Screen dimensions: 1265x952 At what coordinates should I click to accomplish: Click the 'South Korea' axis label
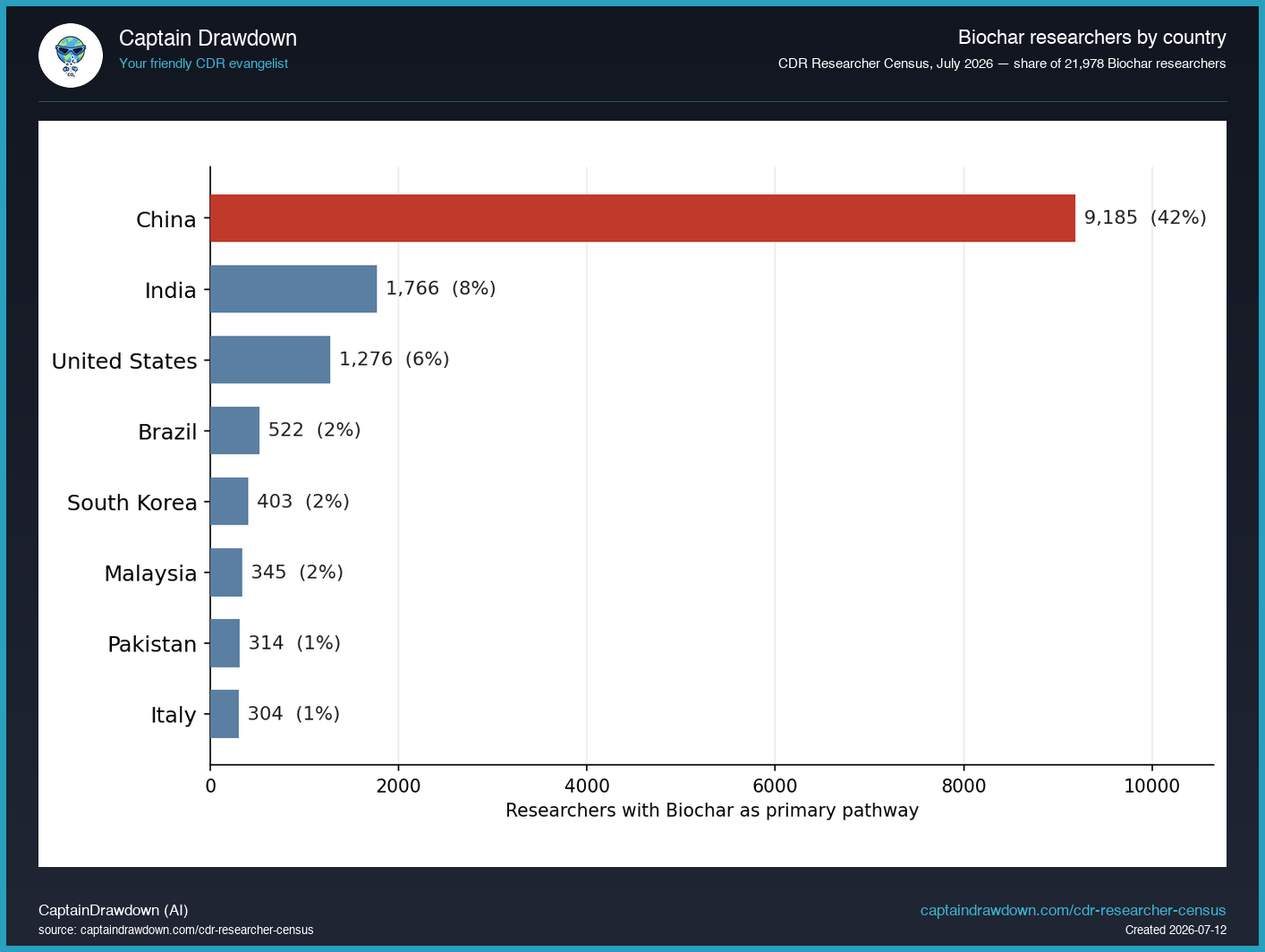coord(132,503)
